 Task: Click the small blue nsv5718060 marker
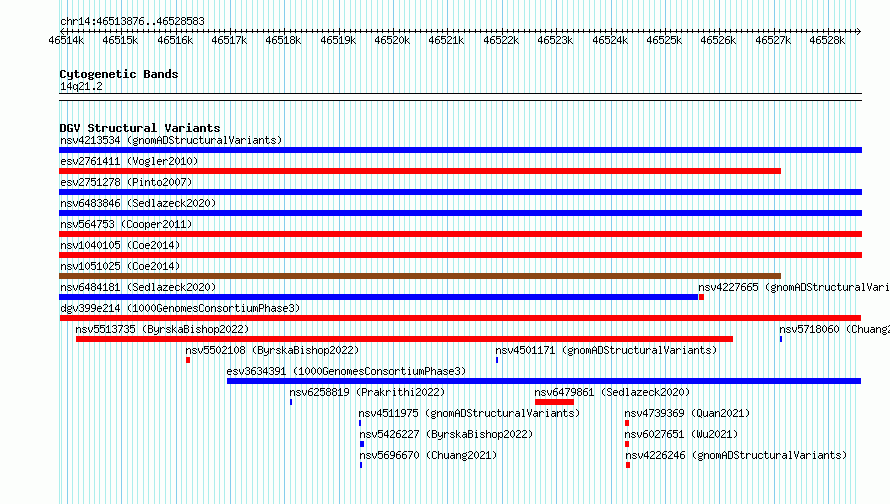[x=781, y=339]
